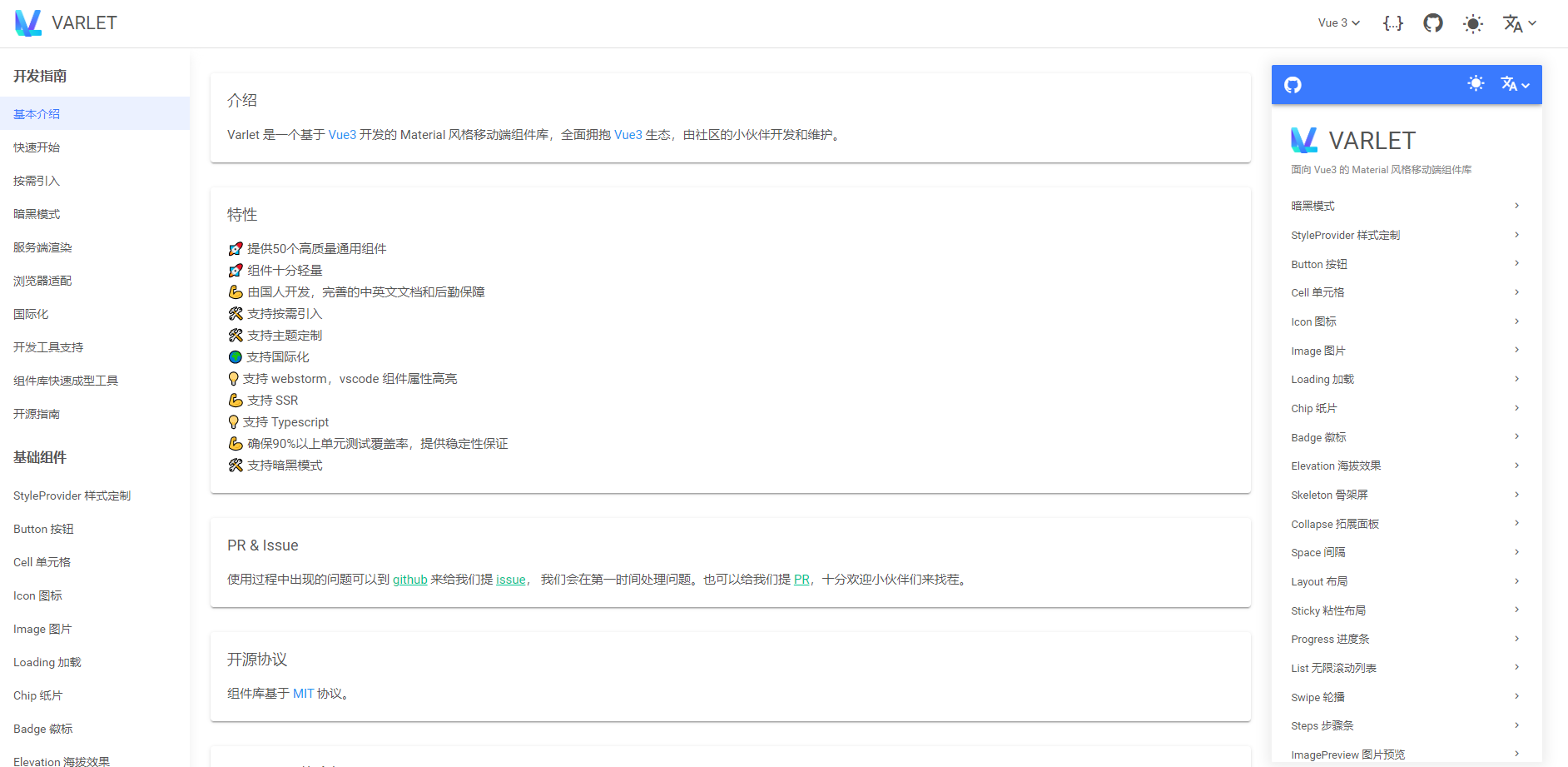Open Chip 纸片 row in mobile preview
Image resolution: width=1568 pixels, height=767 pixels.
tap(1407, 408)
